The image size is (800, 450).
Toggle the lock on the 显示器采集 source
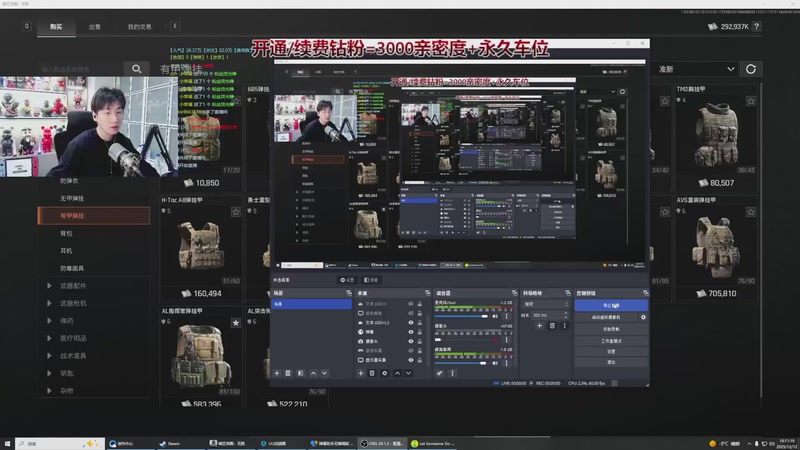pos(419,360)
